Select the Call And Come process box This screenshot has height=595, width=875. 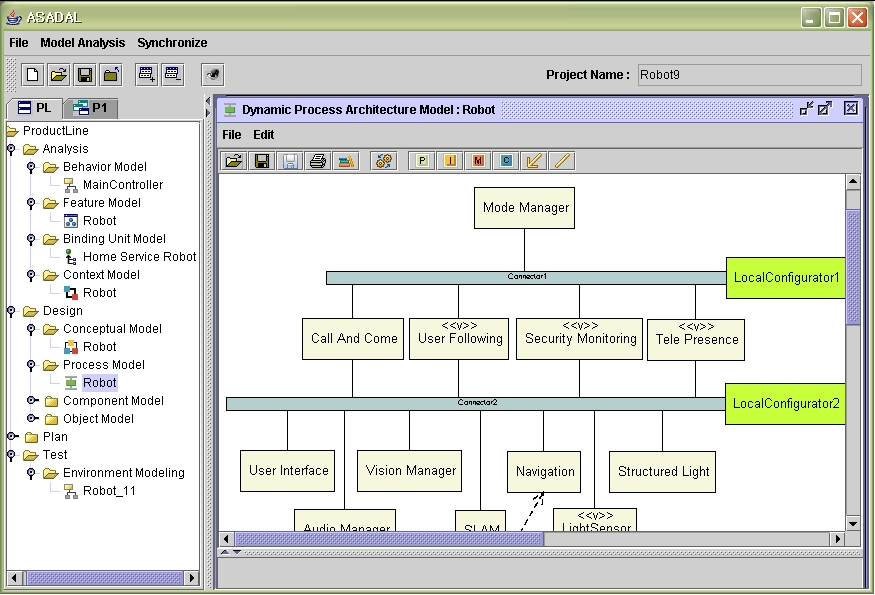353,339
